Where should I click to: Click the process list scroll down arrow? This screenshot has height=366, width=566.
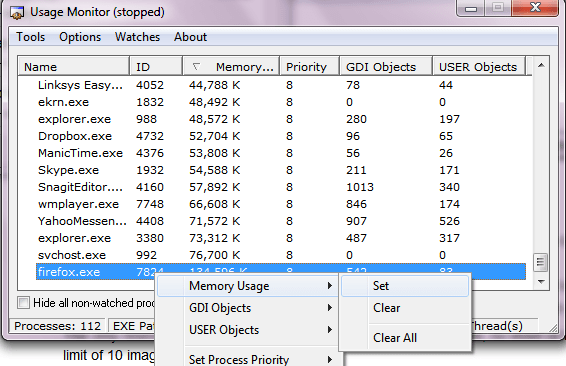(541, 282)
